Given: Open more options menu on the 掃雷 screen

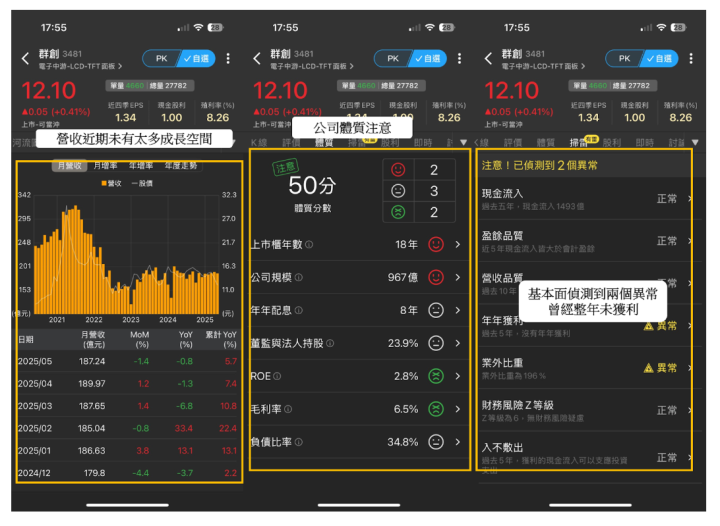Looking at the screenshot, I should [x=691, y=58].
